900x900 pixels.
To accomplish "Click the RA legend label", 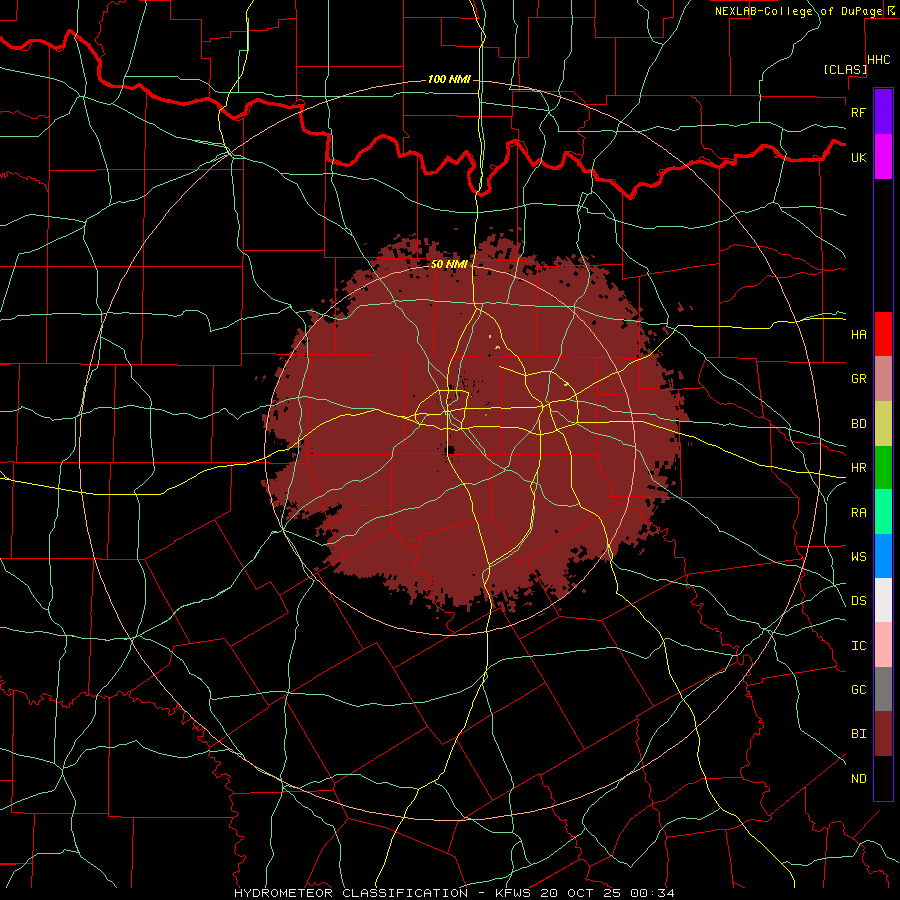I will click(x=858, y=513).
